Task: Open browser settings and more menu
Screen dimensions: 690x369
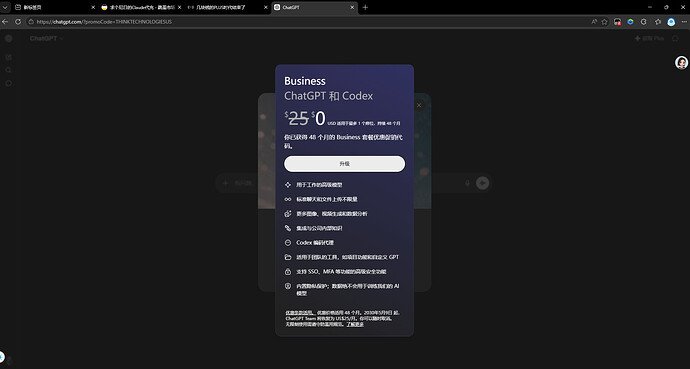Action: click(683, 22)
